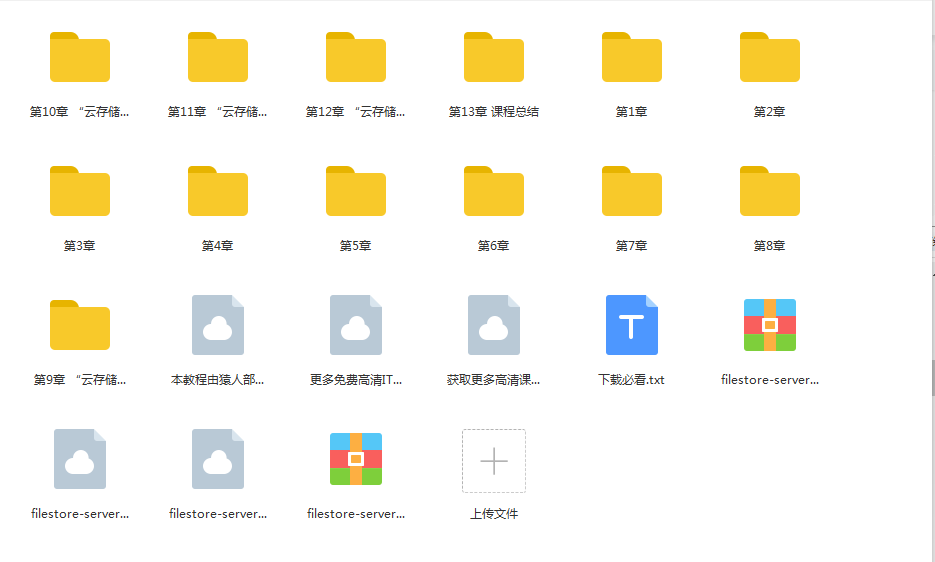The image size is (935, 562).
Task: Select the 本教程由猿人部 cloud file
Action: [x=218, y=326]
